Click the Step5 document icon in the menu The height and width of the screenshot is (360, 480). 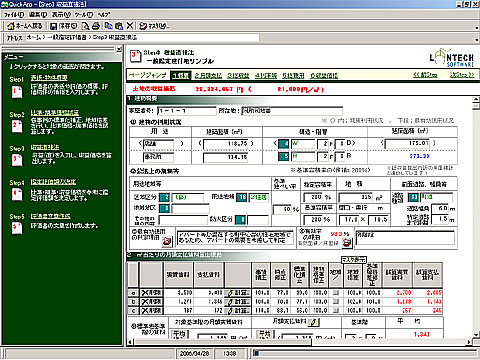tap(17, 228)
